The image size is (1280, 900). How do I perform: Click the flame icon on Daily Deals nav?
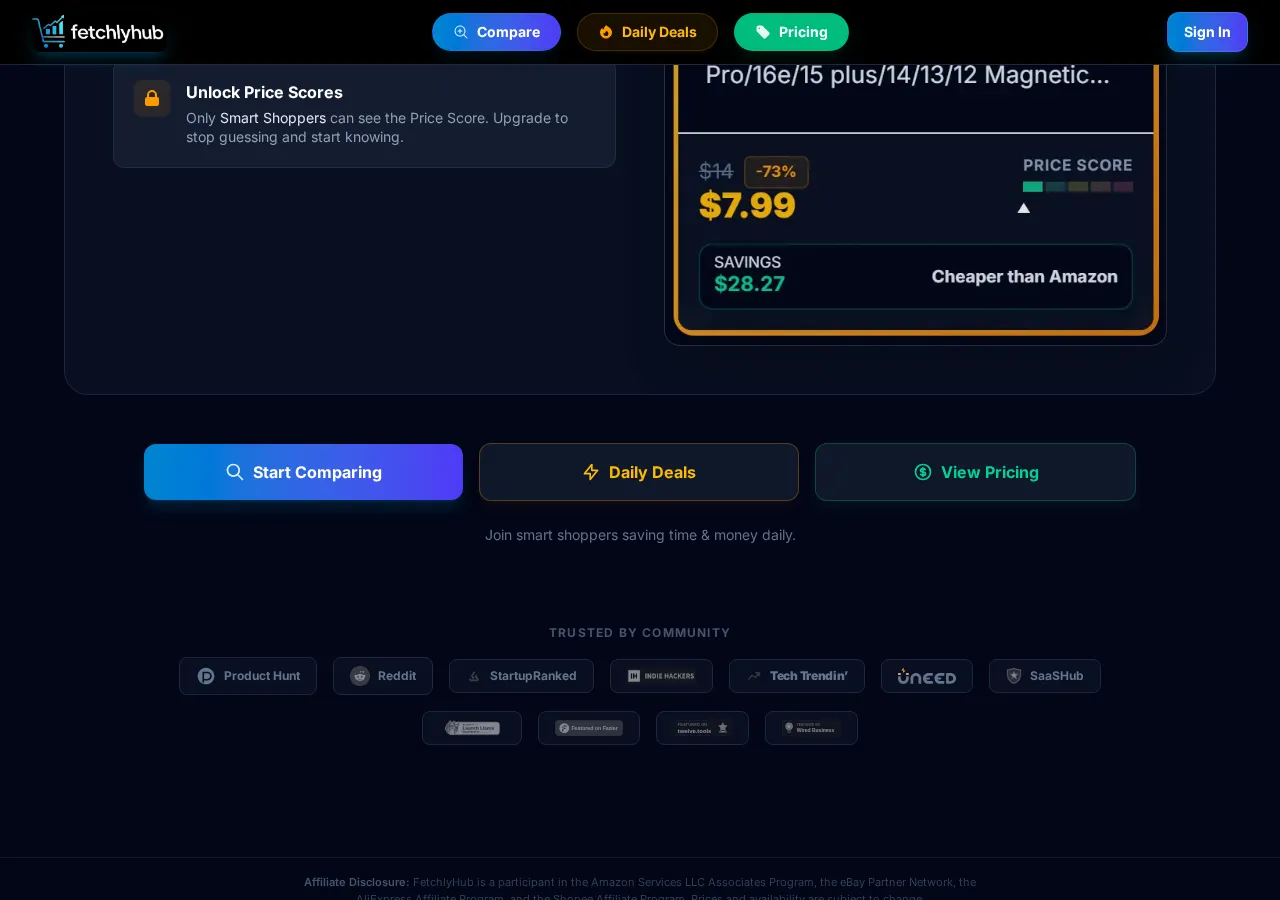point(606,32)
